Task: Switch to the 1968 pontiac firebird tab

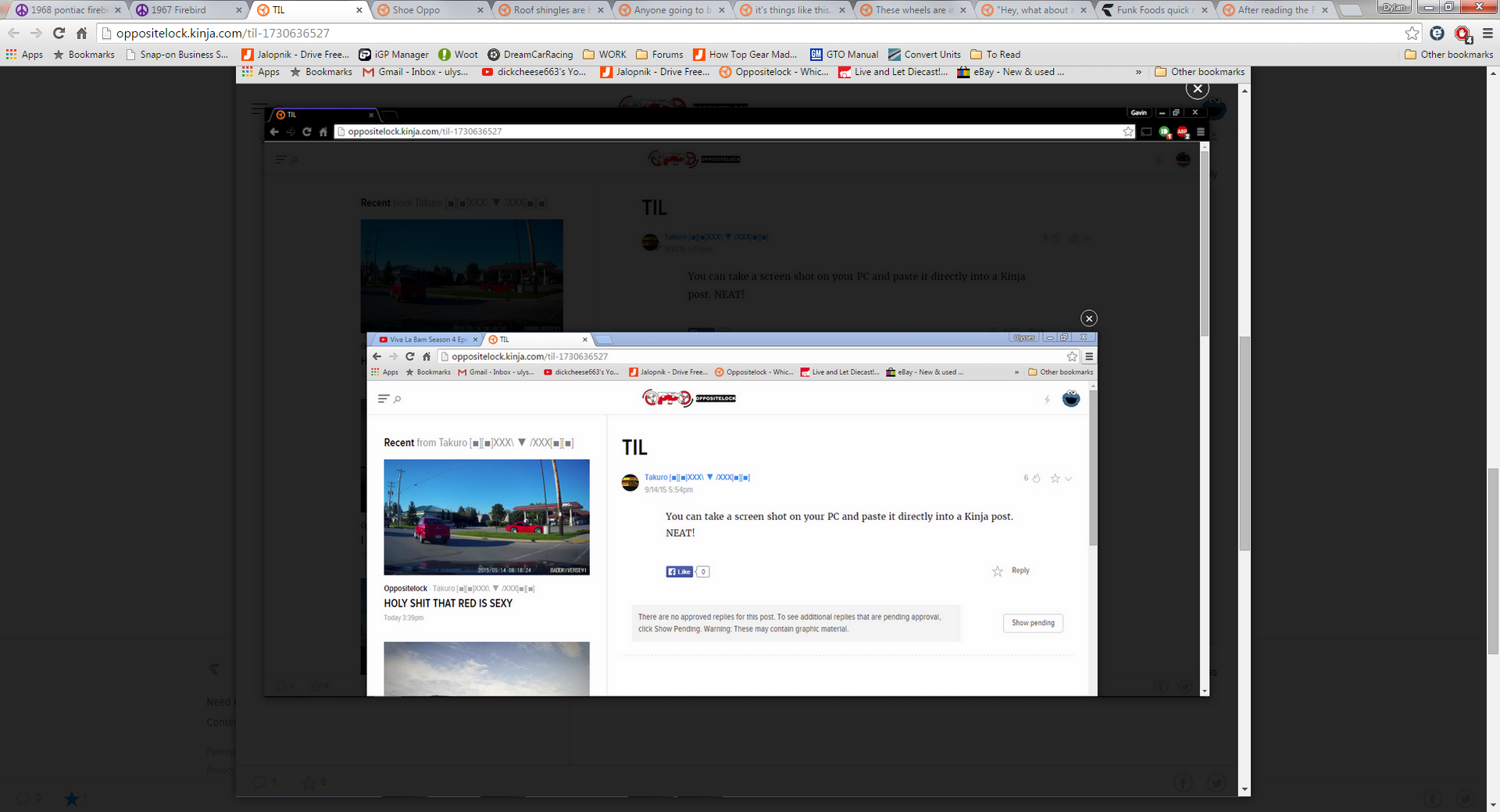Action: tap(70, 10)
